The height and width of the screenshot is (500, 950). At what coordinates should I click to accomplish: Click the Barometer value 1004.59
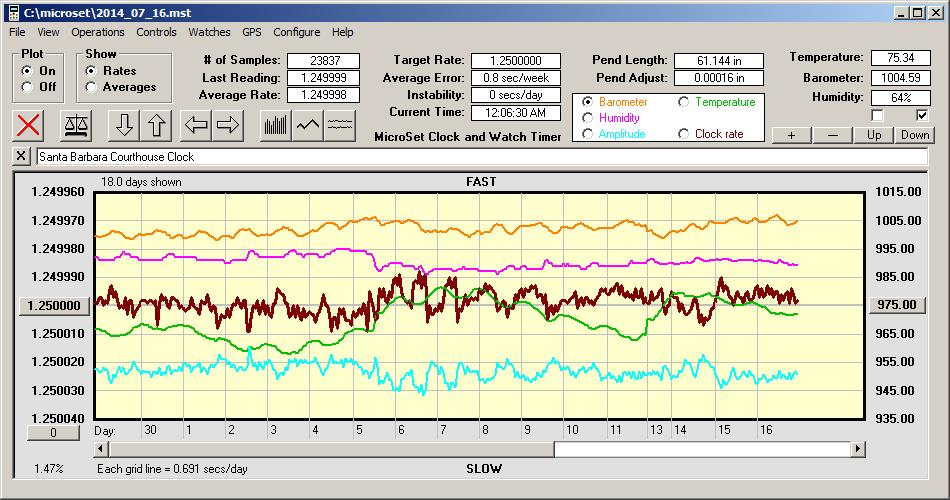point(900,78)
